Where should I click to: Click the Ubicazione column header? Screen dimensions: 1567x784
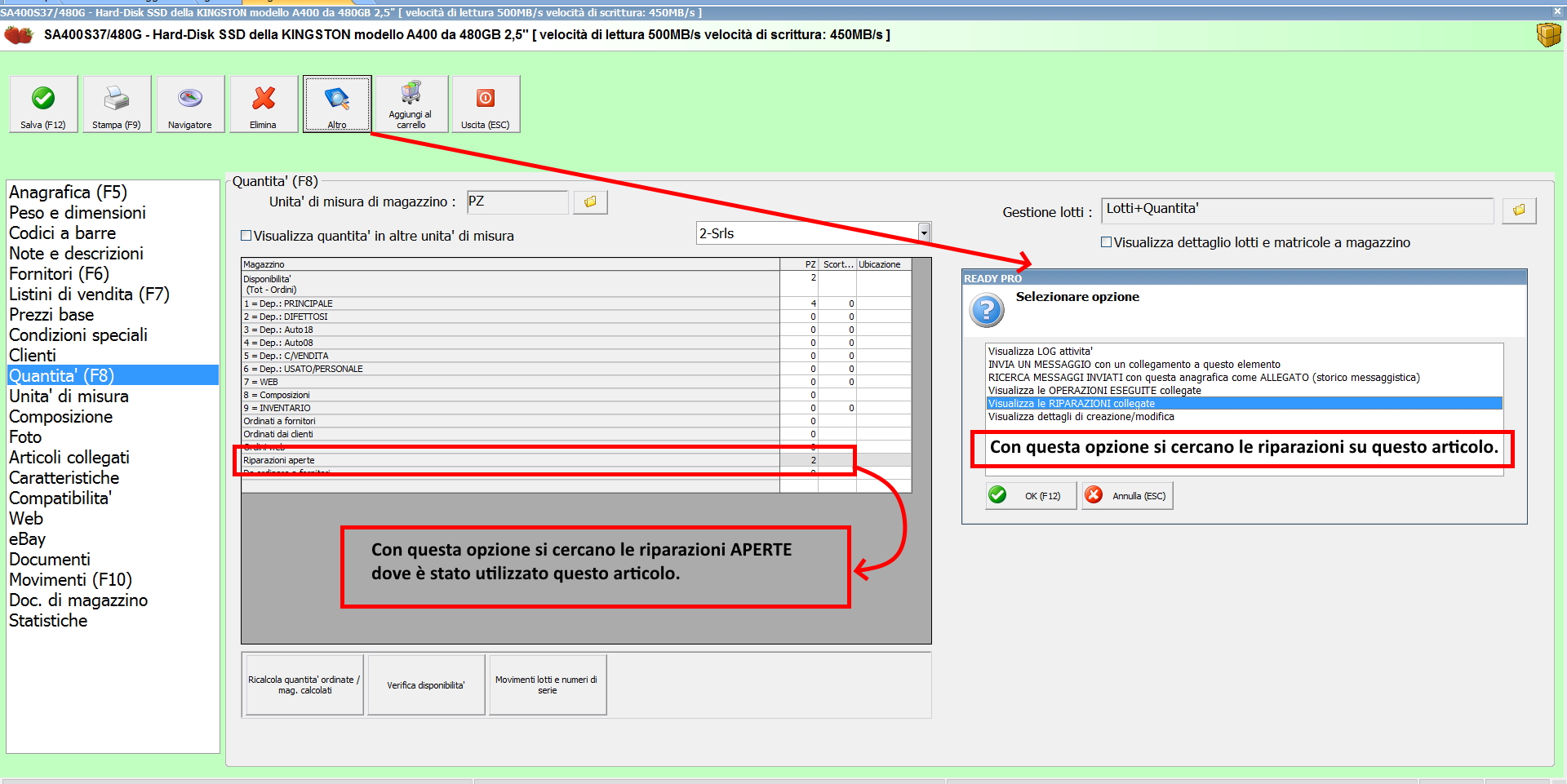tap(884, 264)
